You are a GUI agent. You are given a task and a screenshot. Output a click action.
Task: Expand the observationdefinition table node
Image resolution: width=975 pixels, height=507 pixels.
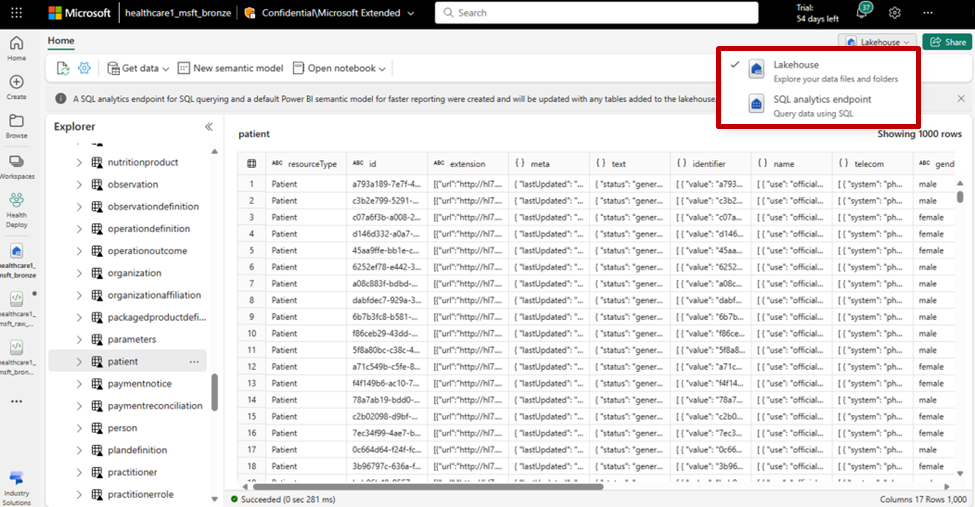(79, 207)
